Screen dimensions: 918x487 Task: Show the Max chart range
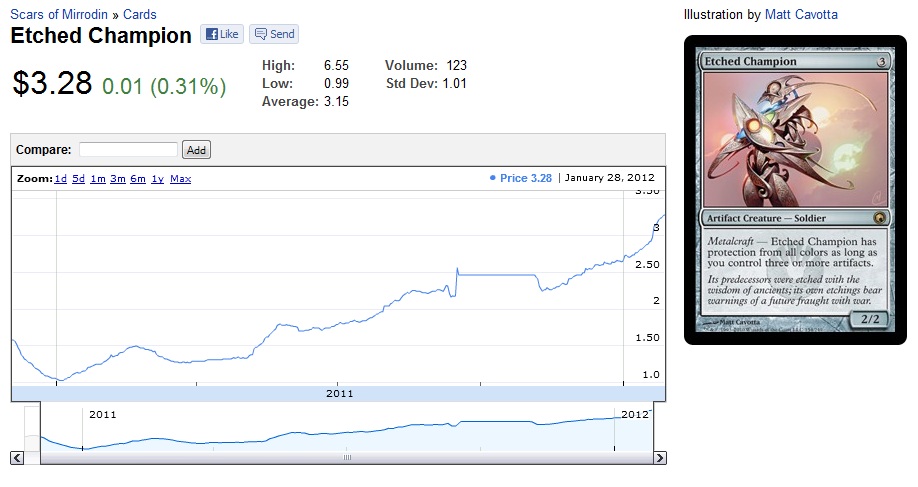click(x=181, y=179)
